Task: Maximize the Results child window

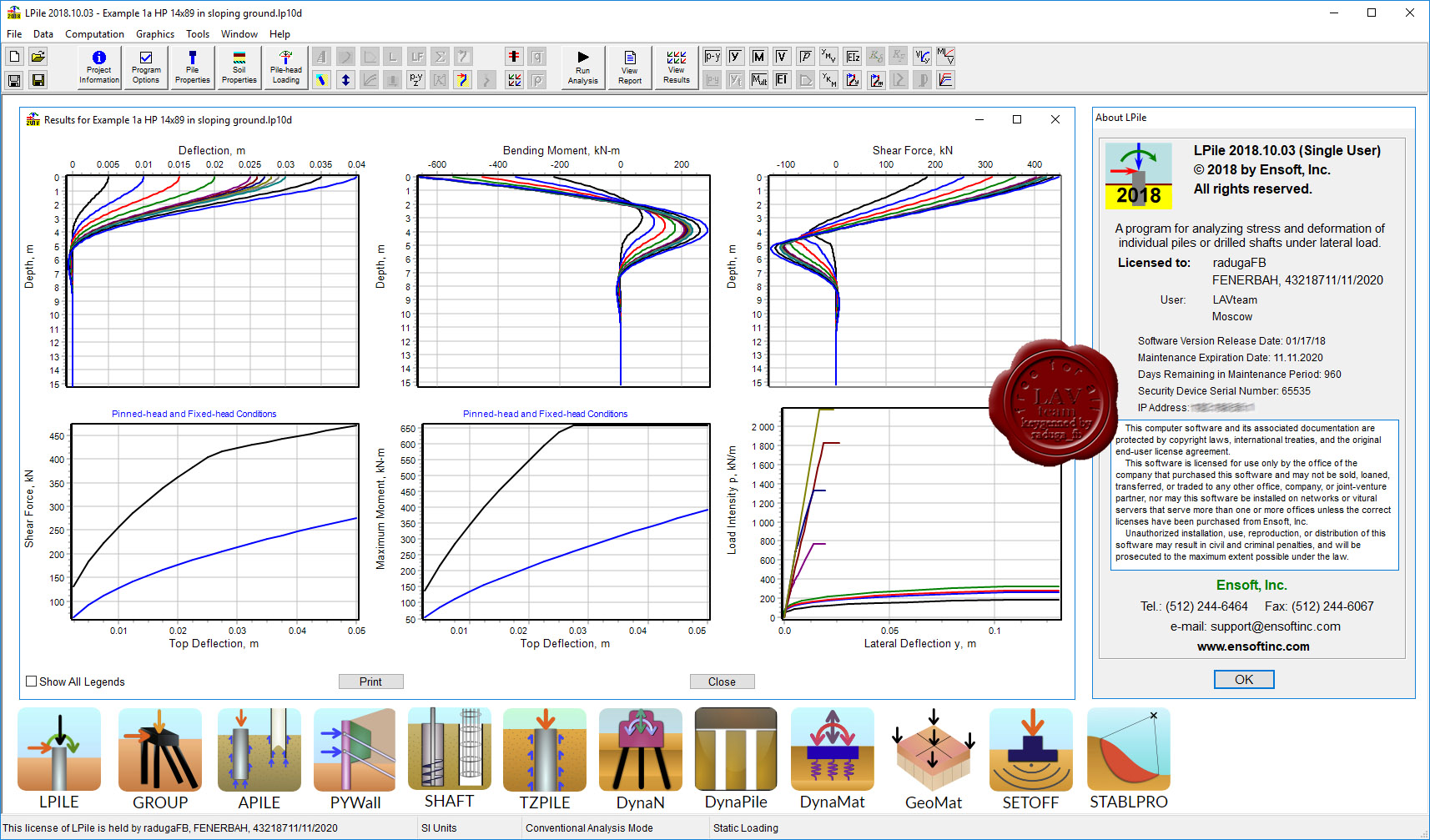Action: [1017, 119]
